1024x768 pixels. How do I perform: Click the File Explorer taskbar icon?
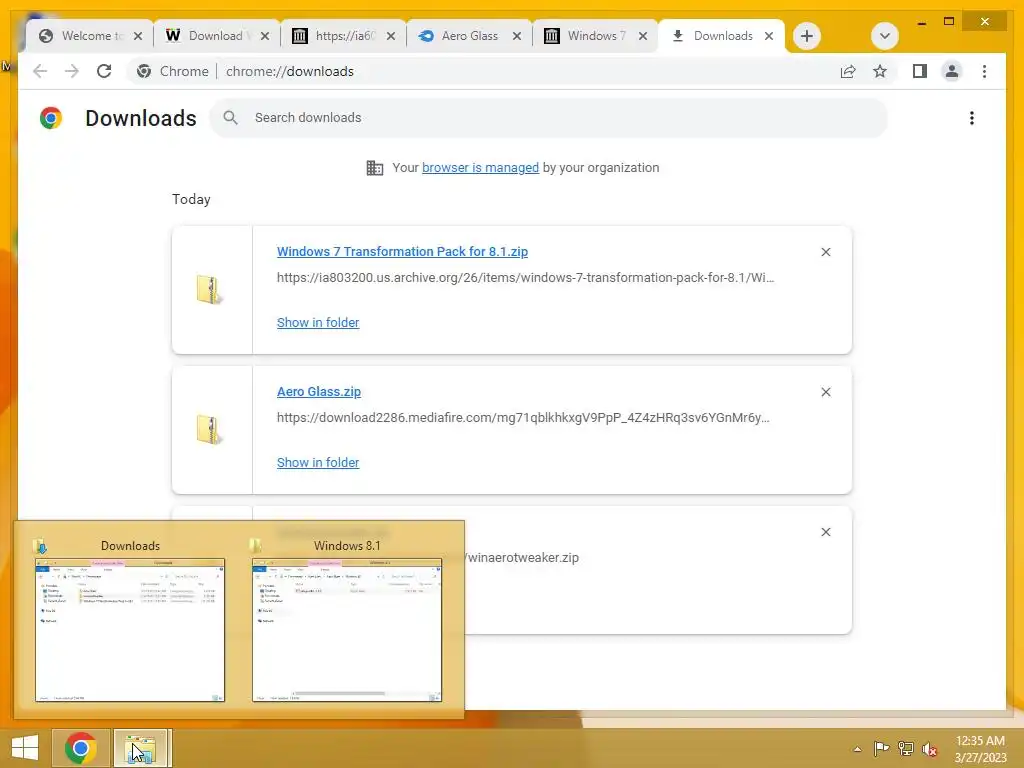point(142,748)
